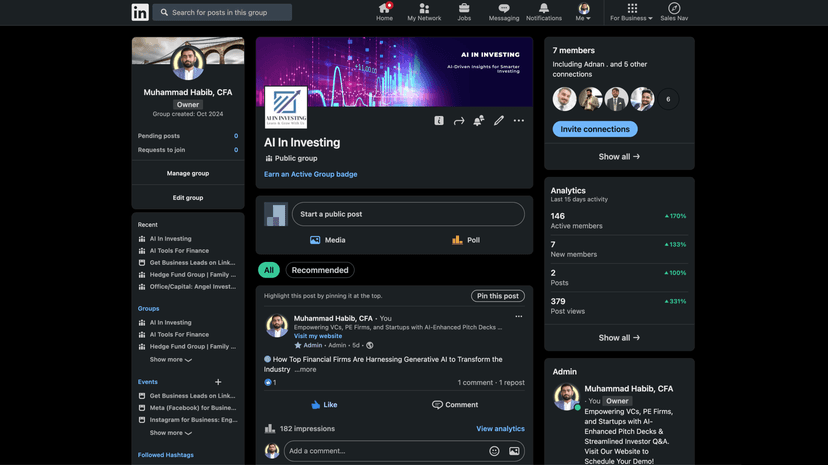
Task: Click the 182 impressions text
Action: tap(307, 429)
